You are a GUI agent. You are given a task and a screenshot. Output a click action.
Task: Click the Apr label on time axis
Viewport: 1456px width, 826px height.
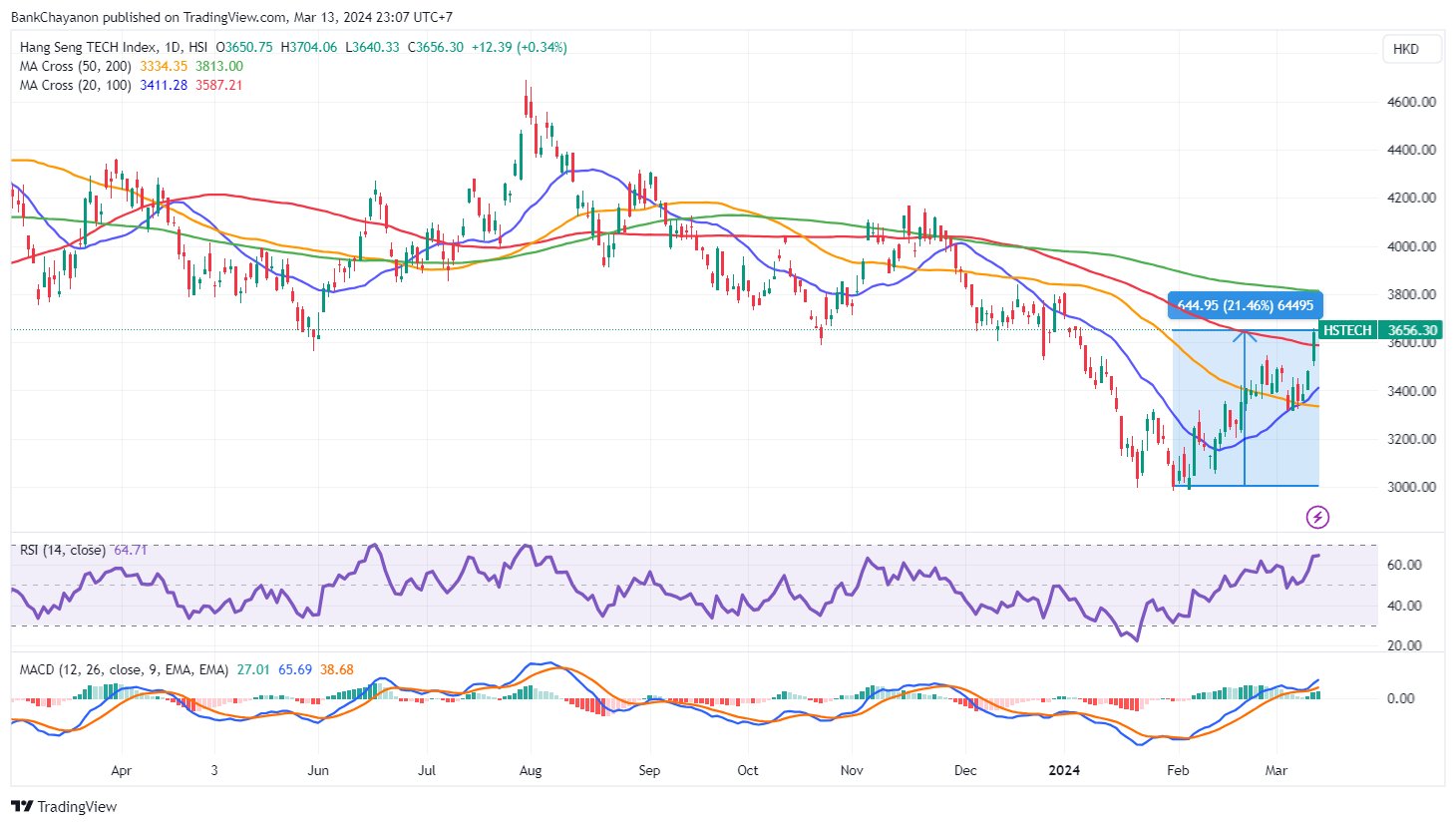[121, 770]
